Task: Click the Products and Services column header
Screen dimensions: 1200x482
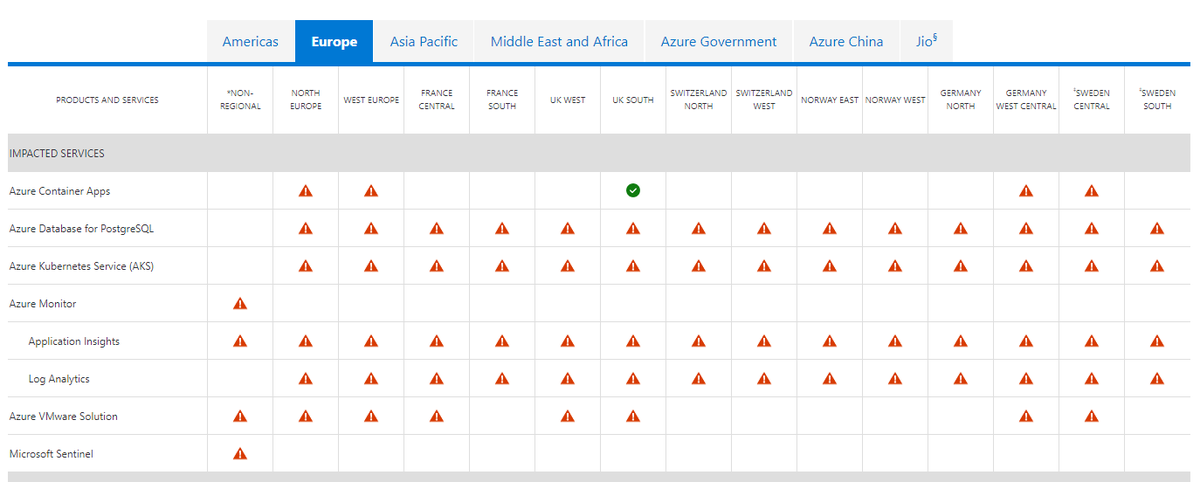Action: click(107, 100)
